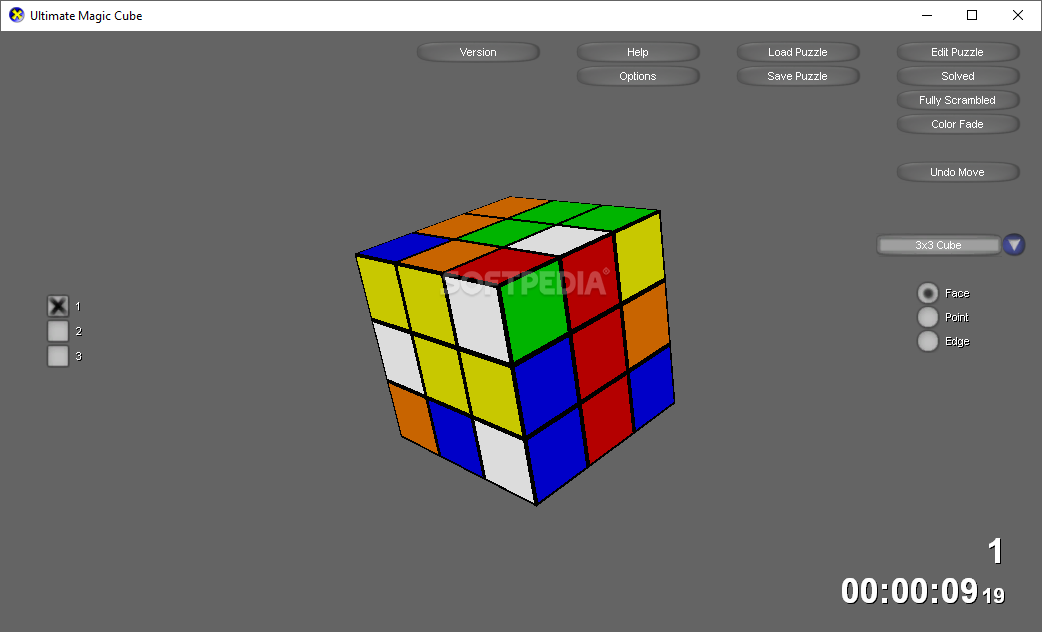Image resolution: width=1042 pixels, height=632 pixels.
Task: Minimize the Ultimate Magic Cube window
Action: pyautogui.click(x=927, y=15)
